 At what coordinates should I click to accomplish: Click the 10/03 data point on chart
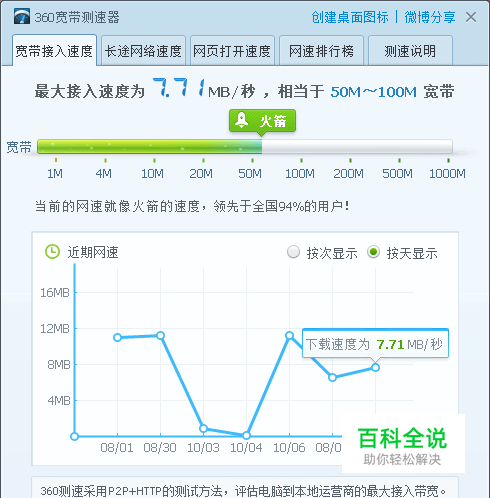pyautogui.click(x=203, y=428)
